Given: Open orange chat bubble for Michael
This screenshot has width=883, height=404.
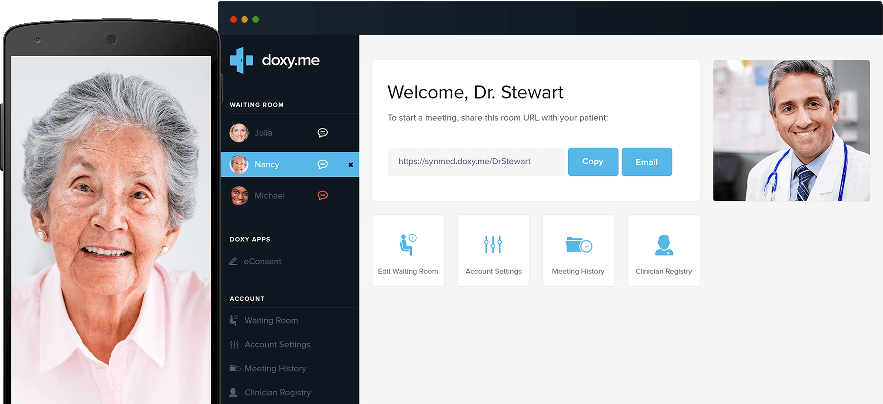Looking at the screenshot, I should [323, 196].
